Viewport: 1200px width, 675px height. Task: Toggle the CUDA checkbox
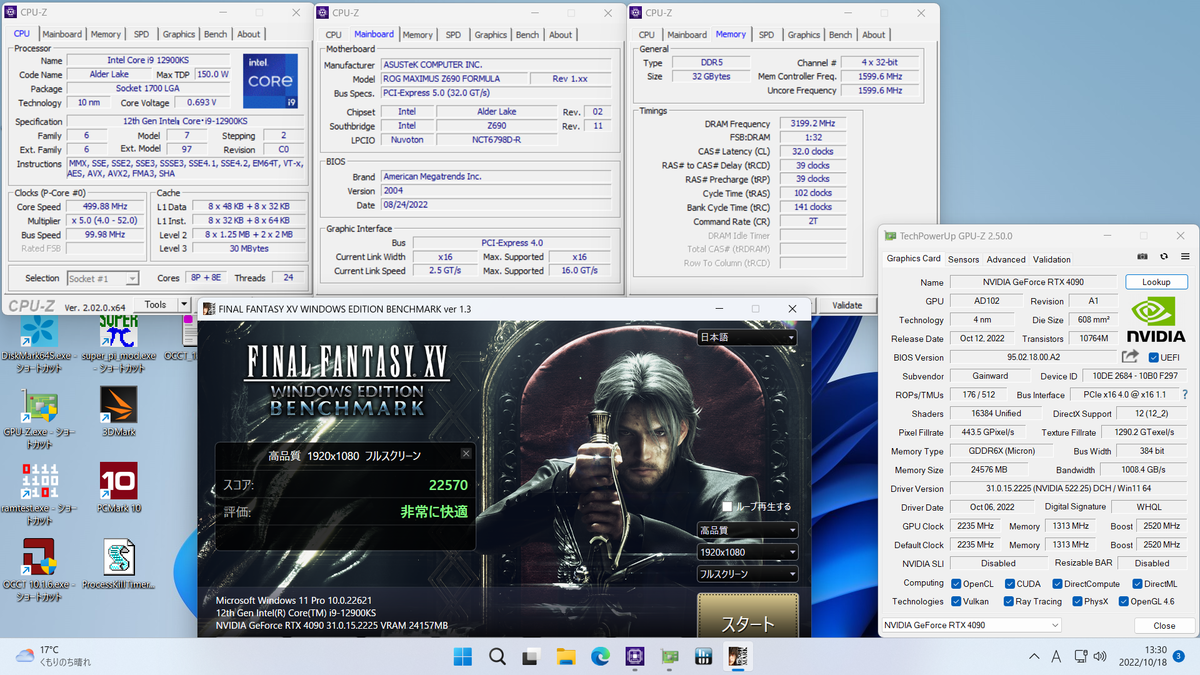point(1009,584)
